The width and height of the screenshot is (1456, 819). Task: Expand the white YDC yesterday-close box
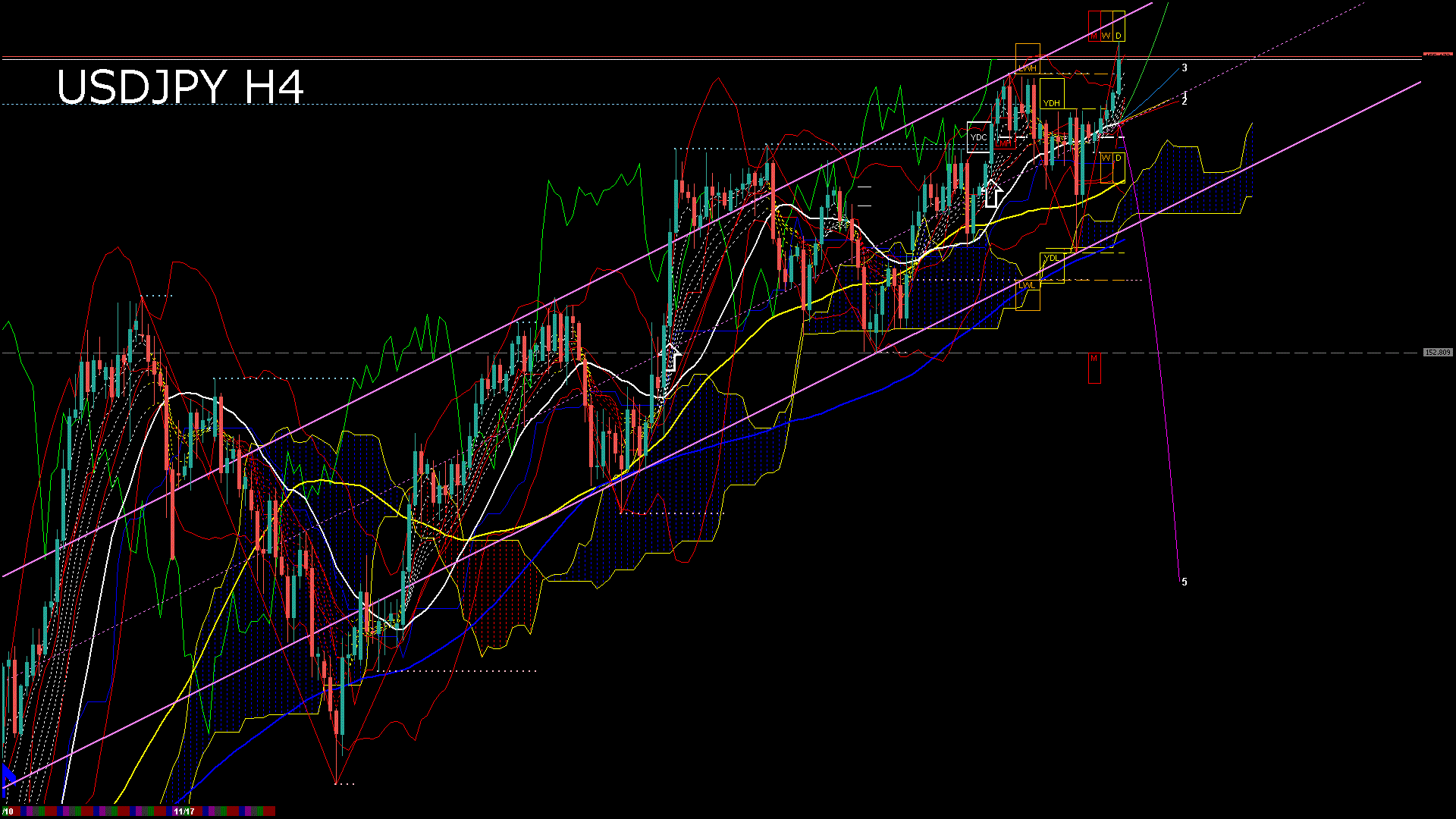pyautogui.click(x=980, y=137)
